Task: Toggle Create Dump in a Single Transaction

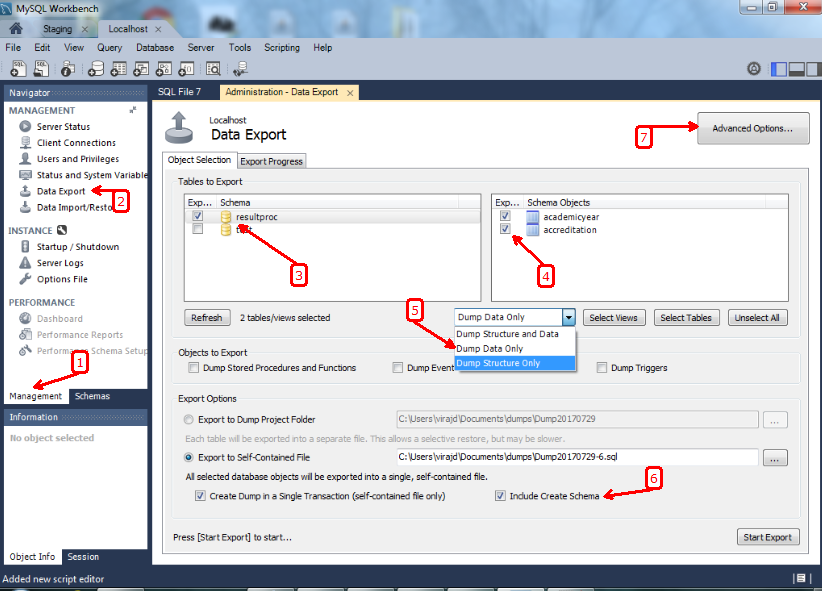Action: pyautogui.click(x=200, y=496)
